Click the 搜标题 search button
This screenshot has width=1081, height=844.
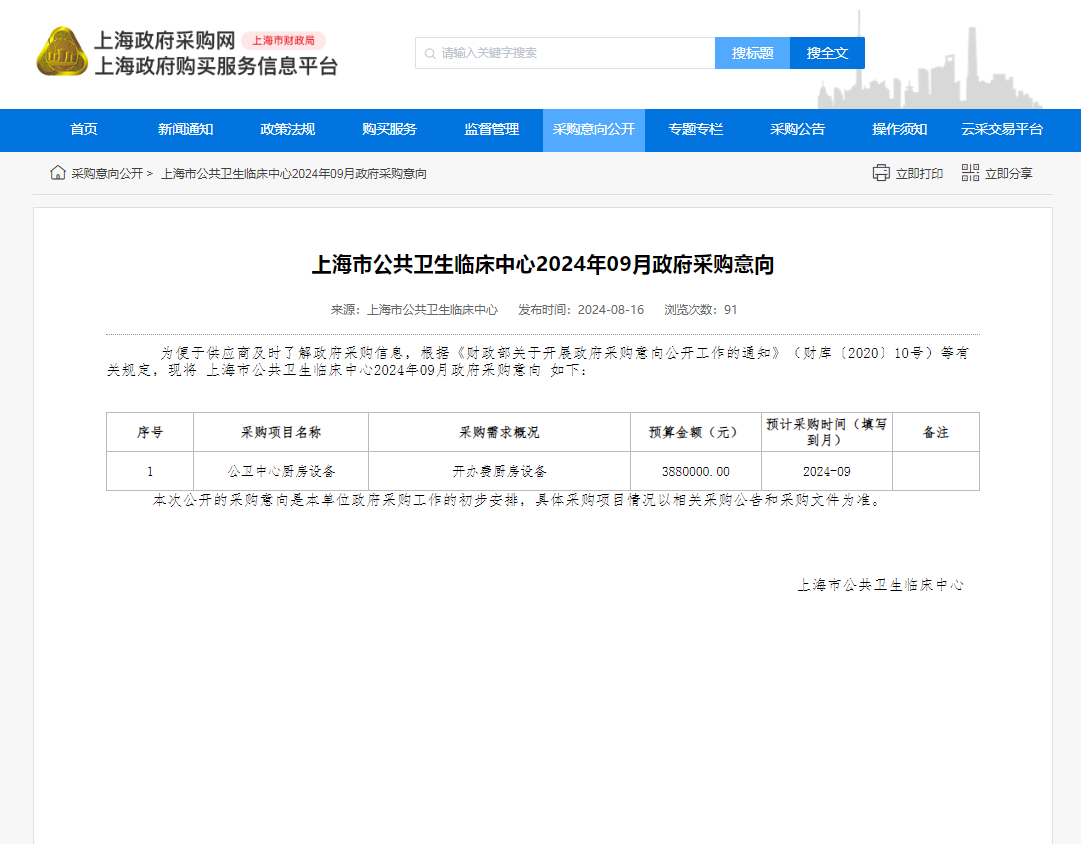point(752,53)
